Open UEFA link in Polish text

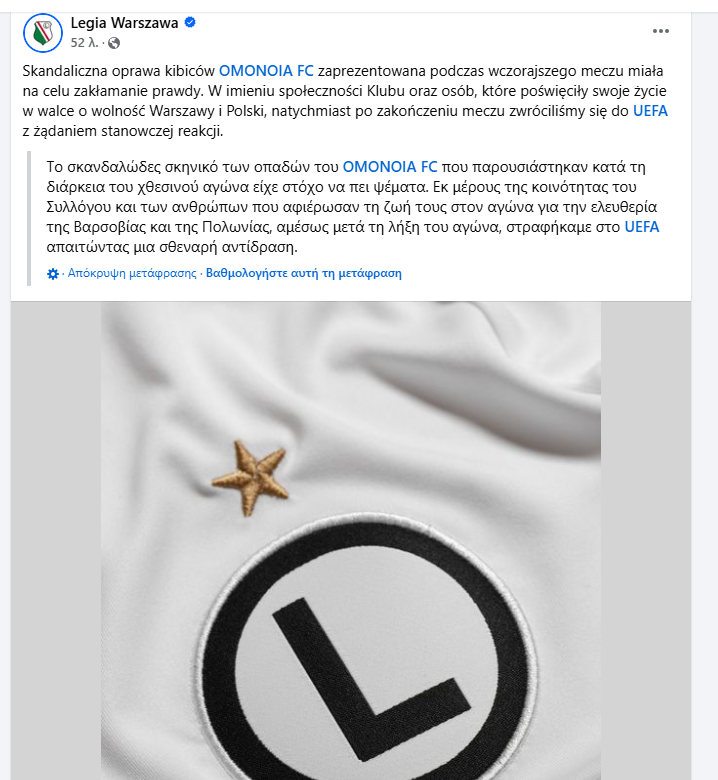click(x=650, y=111)
